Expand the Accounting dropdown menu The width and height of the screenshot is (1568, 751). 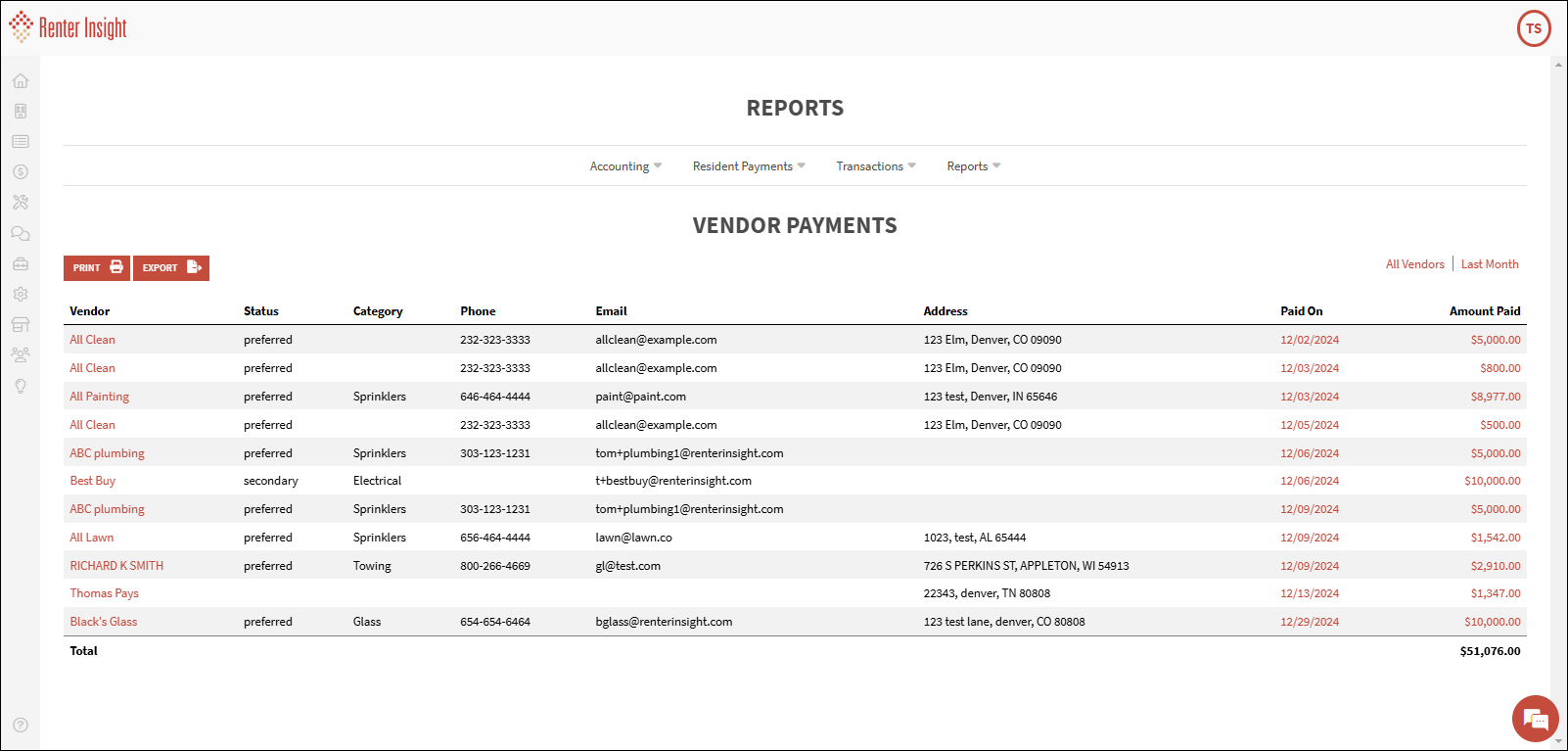click(625, 166)
